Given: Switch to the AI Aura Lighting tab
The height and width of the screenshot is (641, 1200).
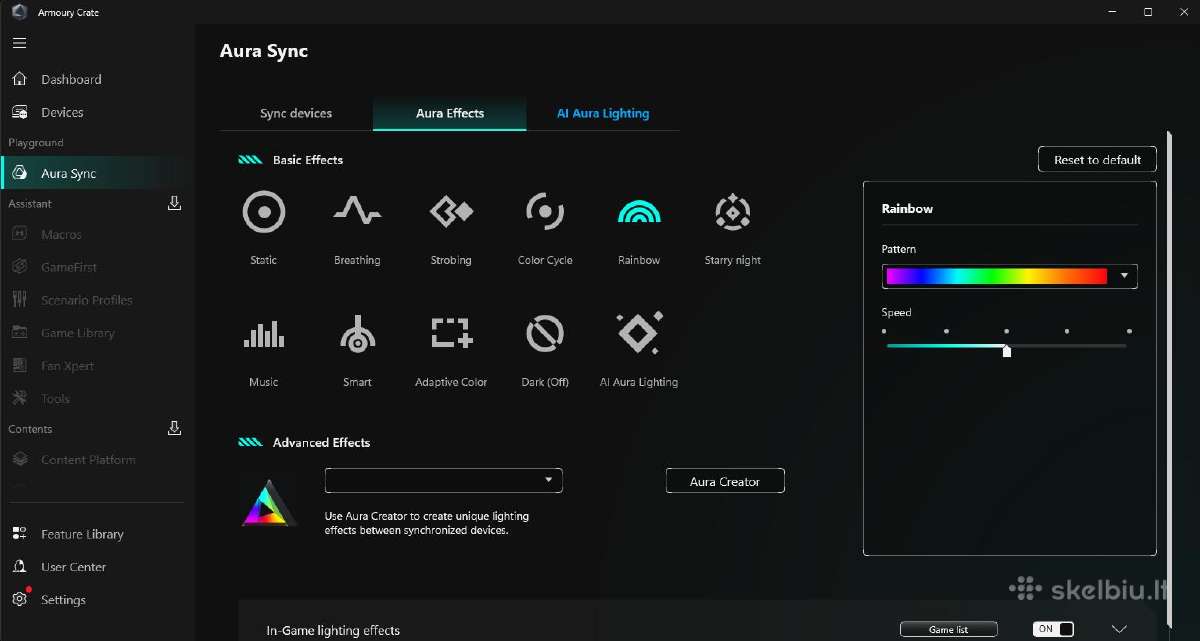Looking at the screenshot, I should point(603,113).
